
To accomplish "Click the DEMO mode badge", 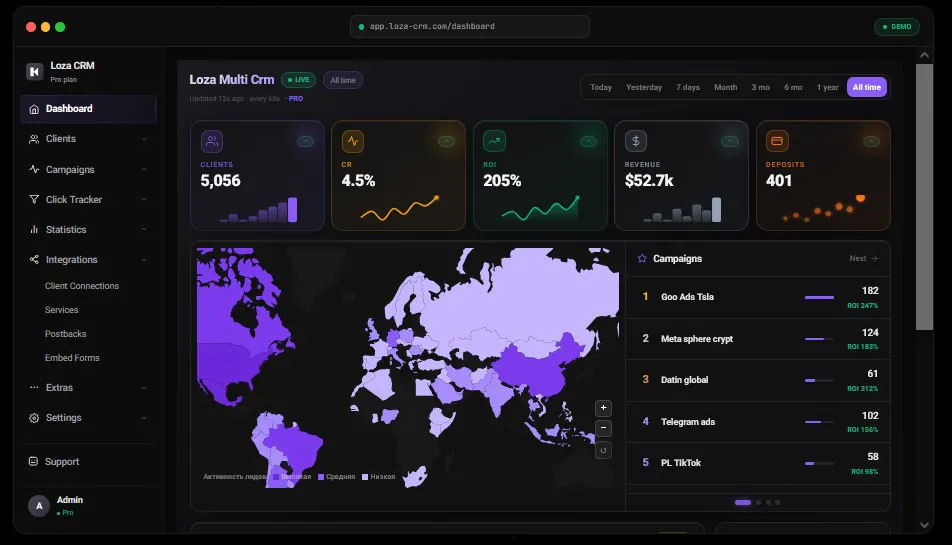I will tap(897, 27).
